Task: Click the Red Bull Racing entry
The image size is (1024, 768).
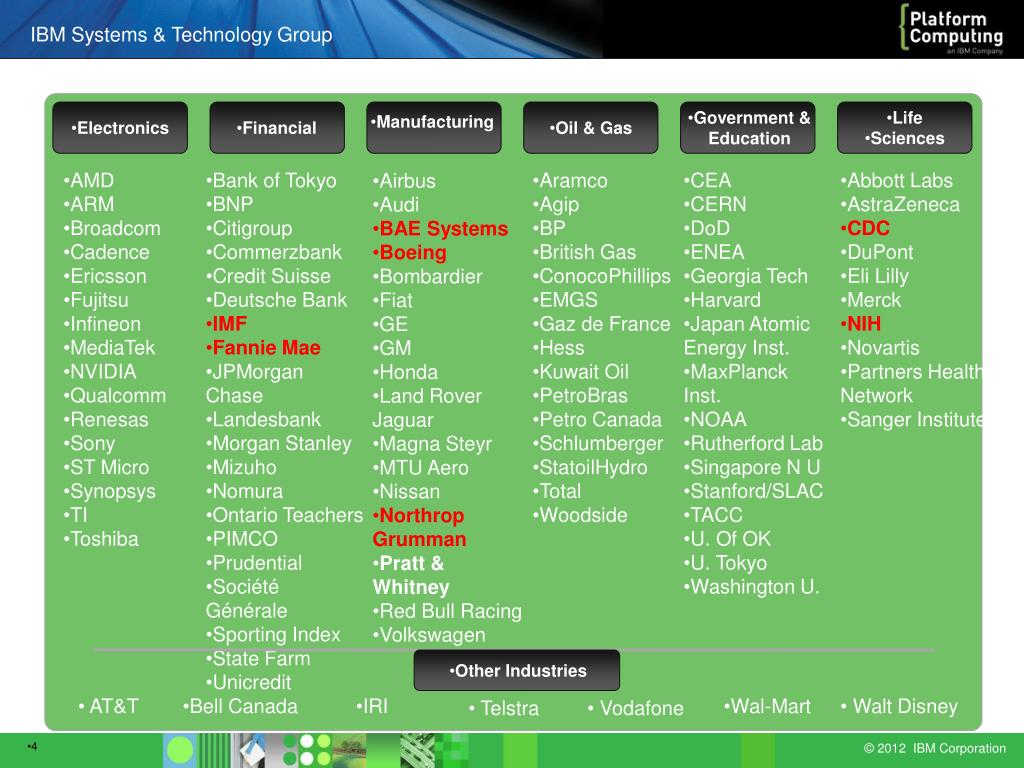Action: click(447, 611)
